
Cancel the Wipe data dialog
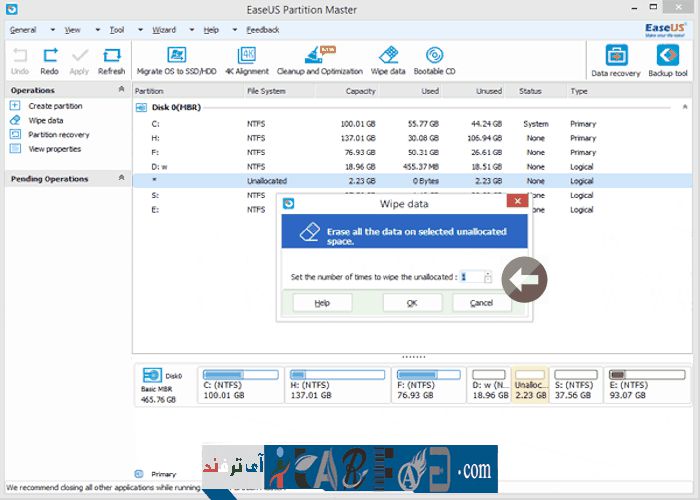tap(481, 302)
